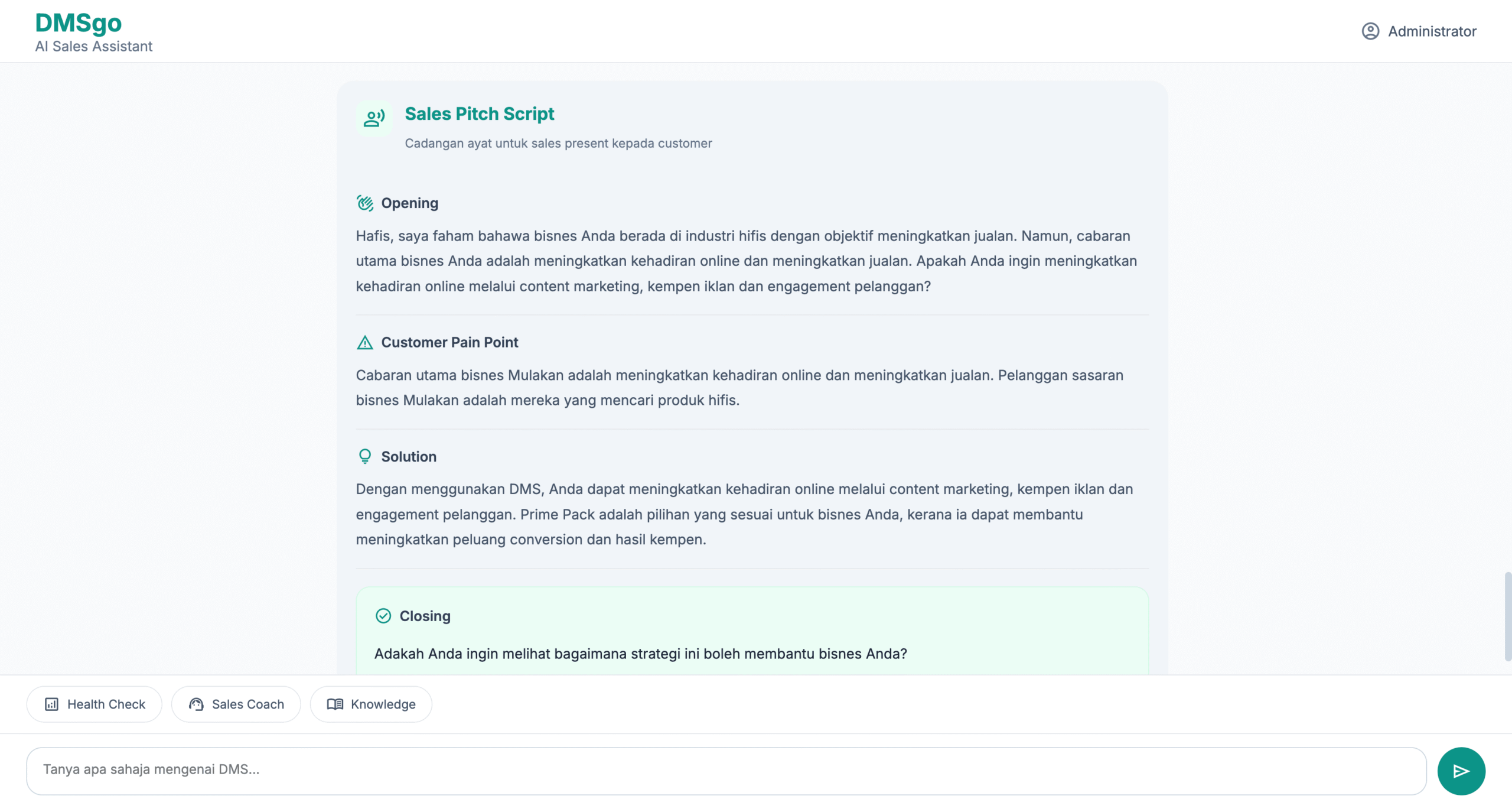Open the Health Check quick action

[94, 704]
